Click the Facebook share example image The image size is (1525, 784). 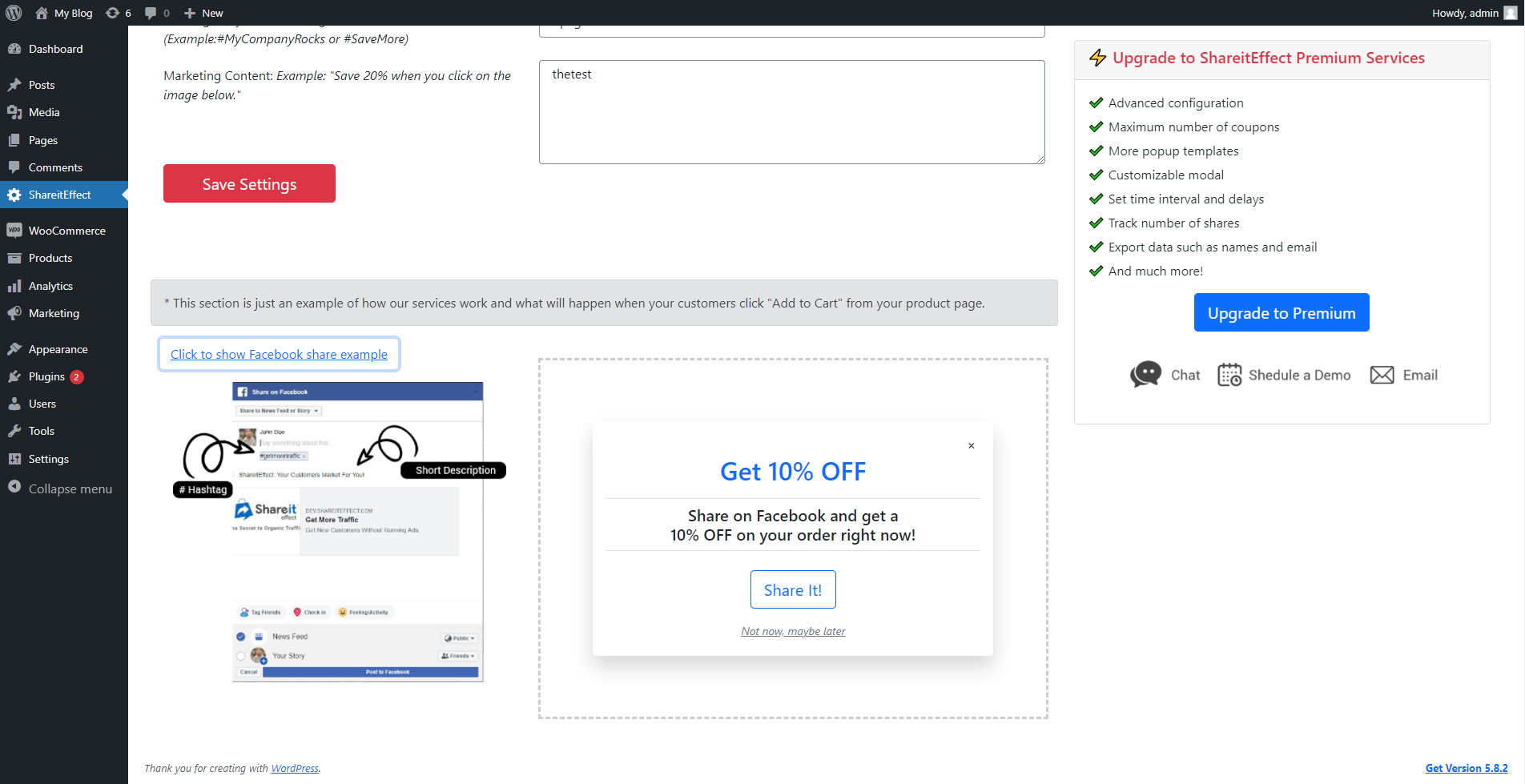pyautogui.click(x=340, y=532)
